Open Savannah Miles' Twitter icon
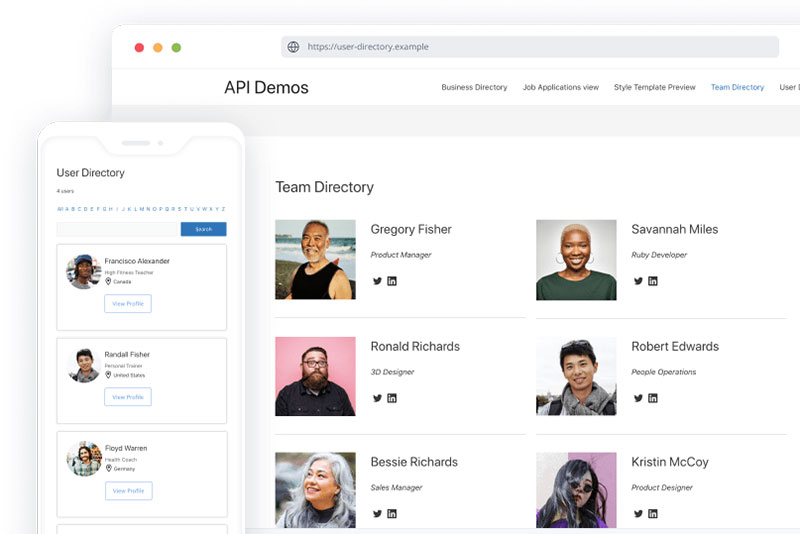 (x=638, y=281)
